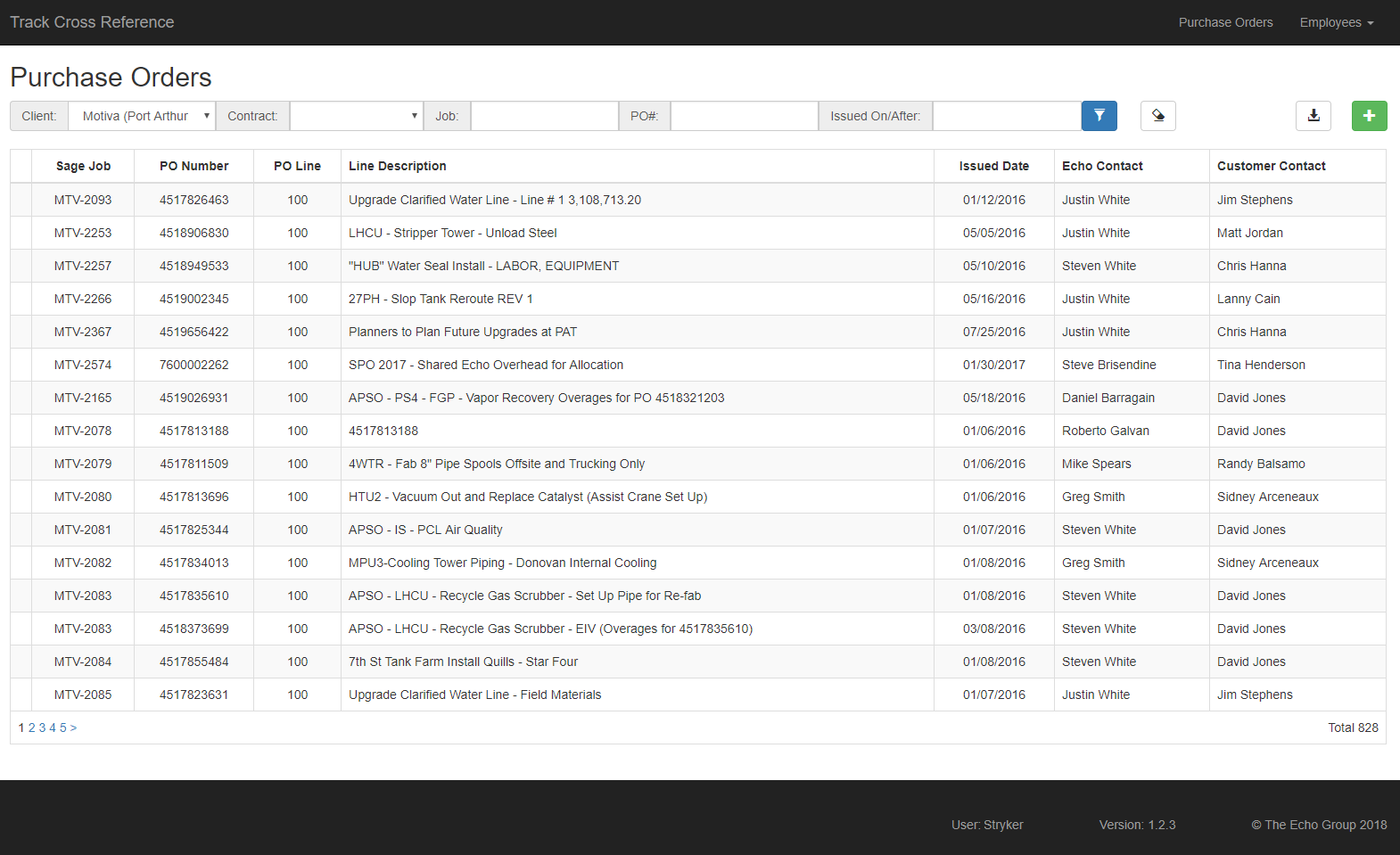This screenshot has height=855, width=1400.
Task: Select job MTV-2093 cell
Action: pyautogui.click(x=83, y=200)
